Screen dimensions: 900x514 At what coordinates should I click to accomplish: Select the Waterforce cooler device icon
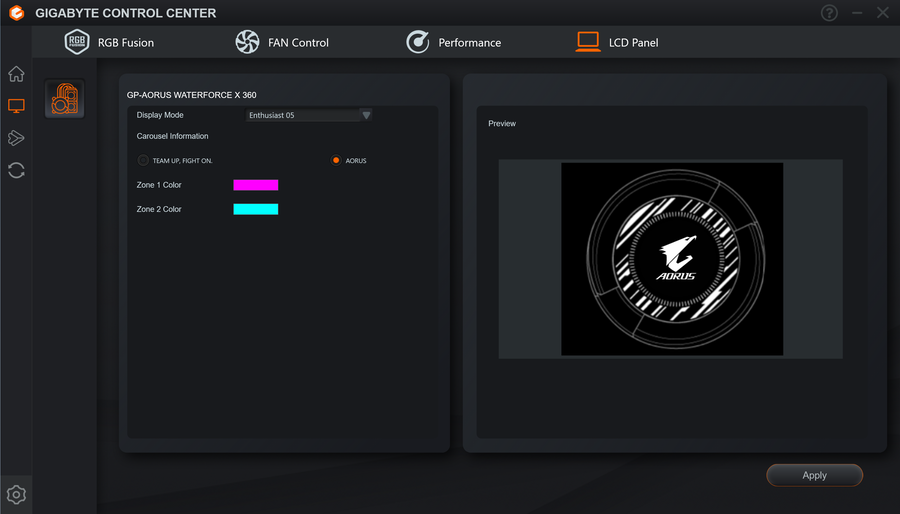(65, 99)
